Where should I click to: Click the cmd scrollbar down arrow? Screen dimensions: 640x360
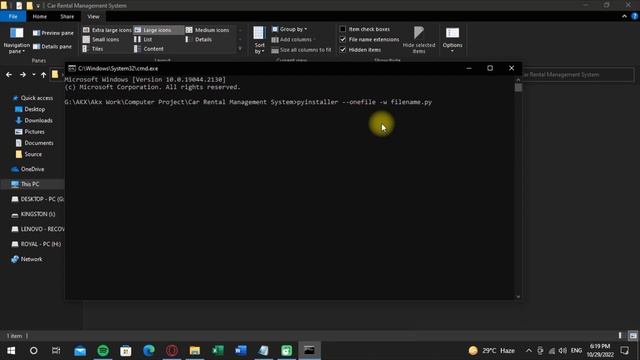(x=518, y=297)
